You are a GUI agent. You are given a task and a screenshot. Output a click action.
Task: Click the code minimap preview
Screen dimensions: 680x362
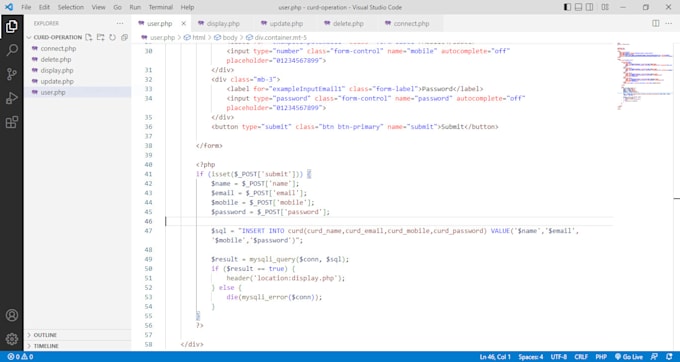point(644,76)
